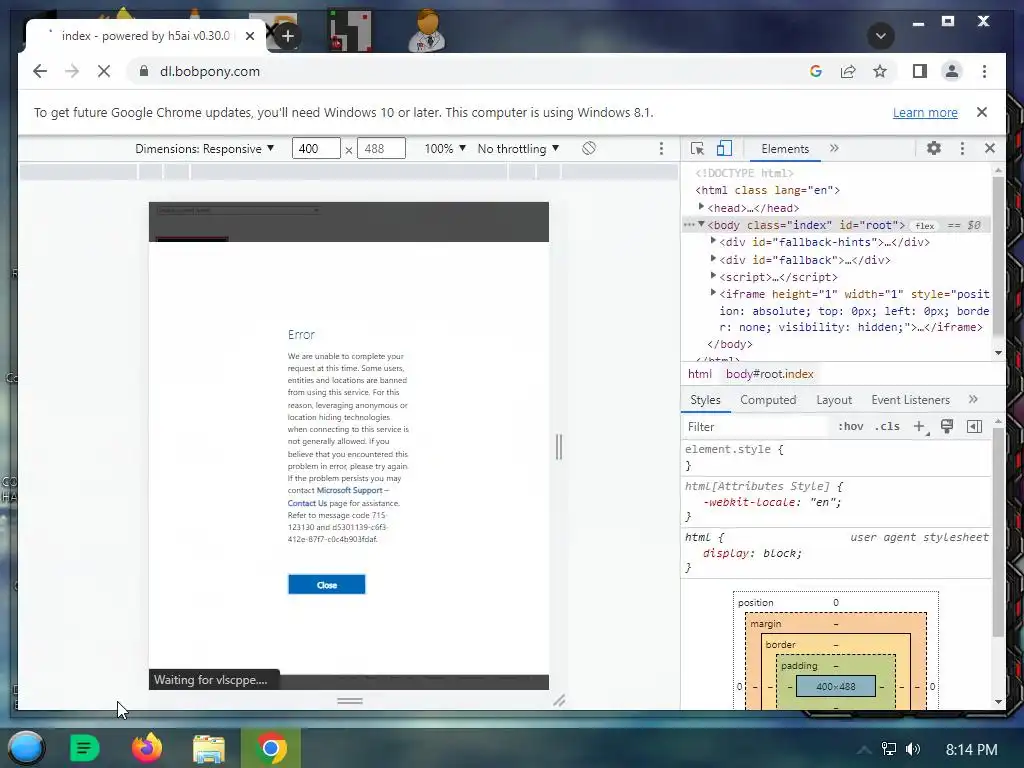Show hidden system tray icons
Viewport: 1024px width, 768px height.
tap(864, 750)
